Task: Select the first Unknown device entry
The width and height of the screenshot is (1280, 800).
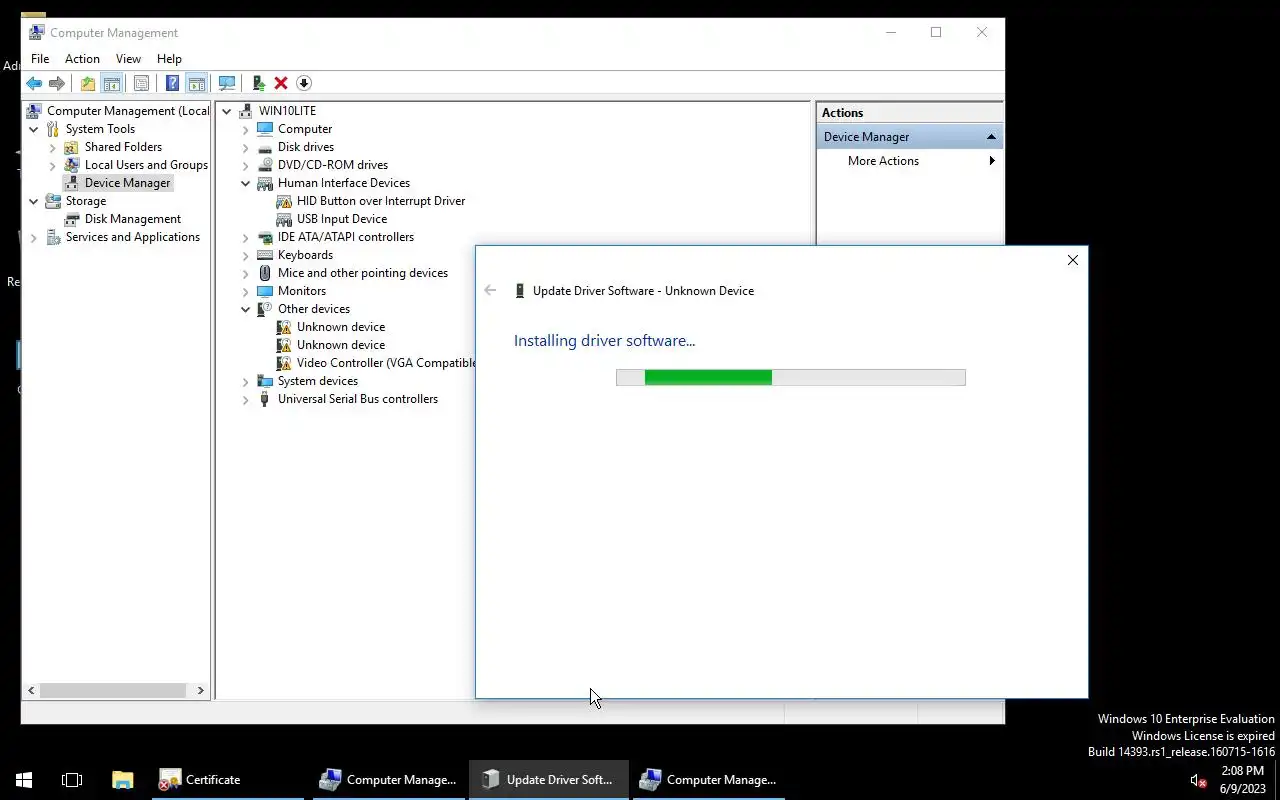Action: pyautogui.click(x=341, y=327)
